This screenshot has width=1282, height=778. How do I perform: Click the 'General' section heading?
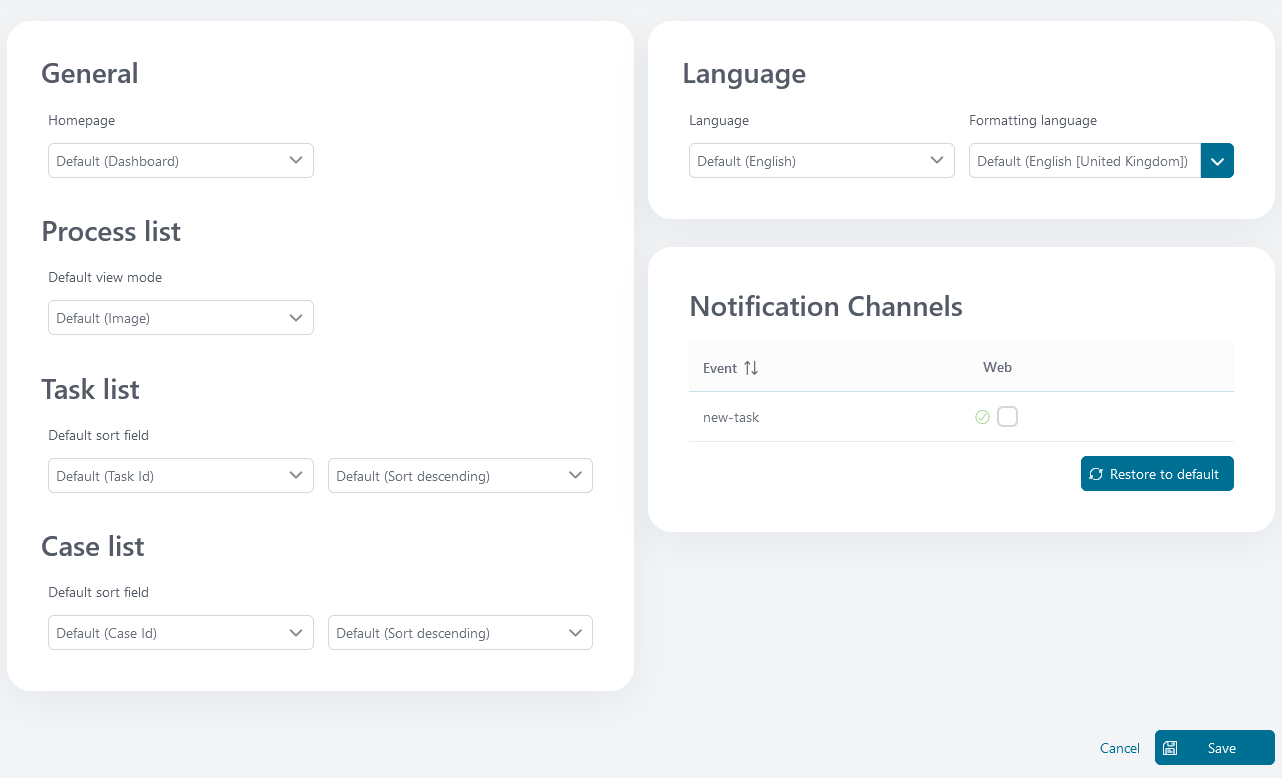tap(90, 74)
